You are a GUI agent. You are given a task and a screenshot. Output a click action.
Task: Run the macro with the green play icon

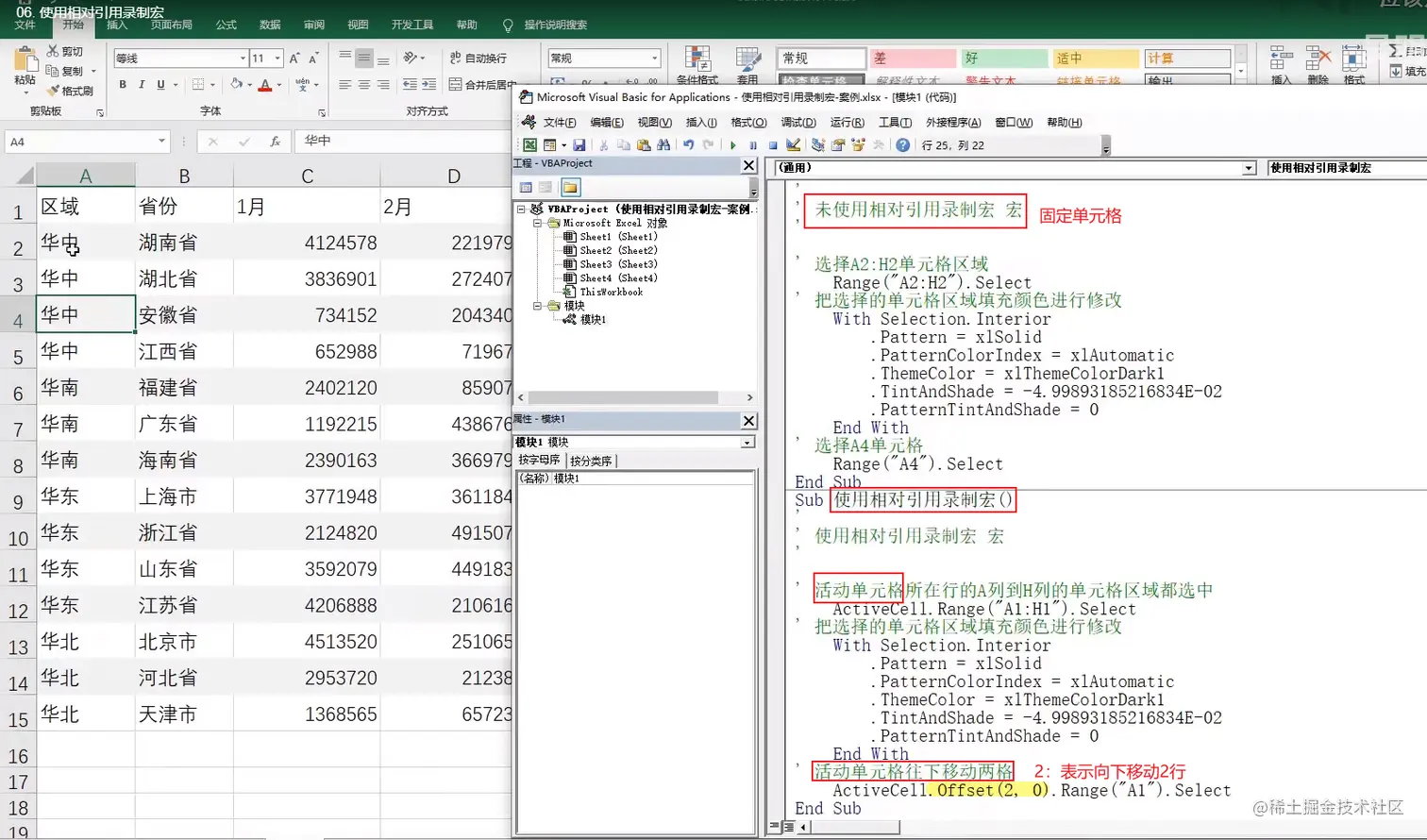coord(733,145)
